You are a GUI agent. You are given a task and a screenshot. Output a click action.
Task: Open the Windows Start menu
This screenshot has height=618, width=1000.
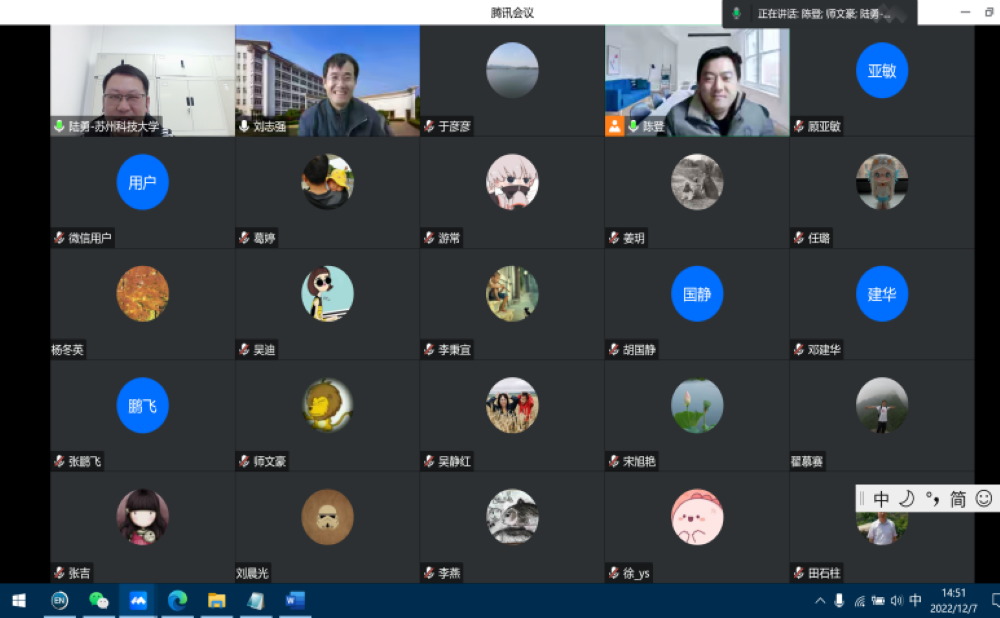pyautogui.click(x=18, y=600)
